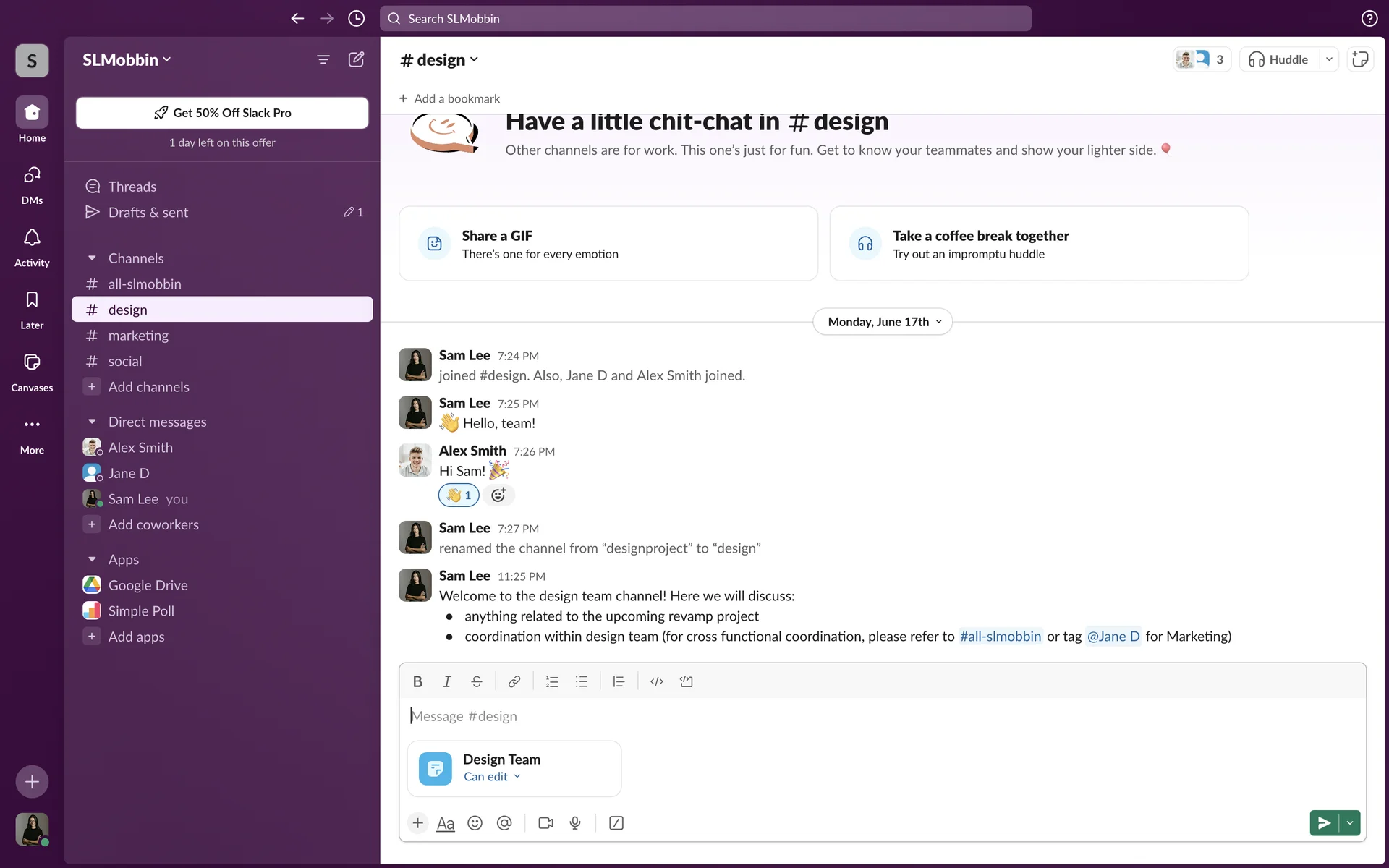Click the record video clip icon

pos(545,823)
